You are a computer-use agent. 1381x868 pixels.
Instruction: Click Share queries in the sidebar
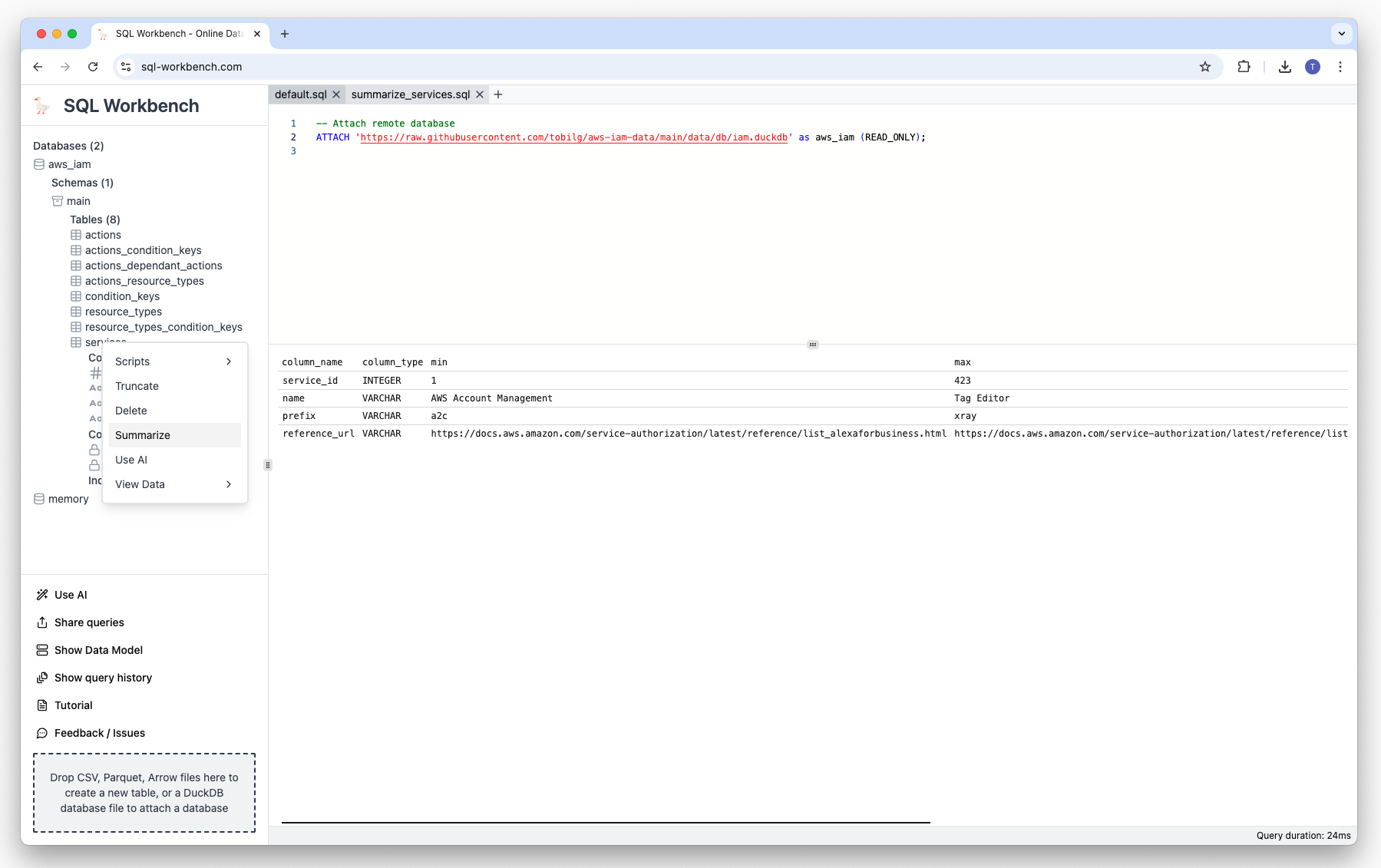pos(89,622)
